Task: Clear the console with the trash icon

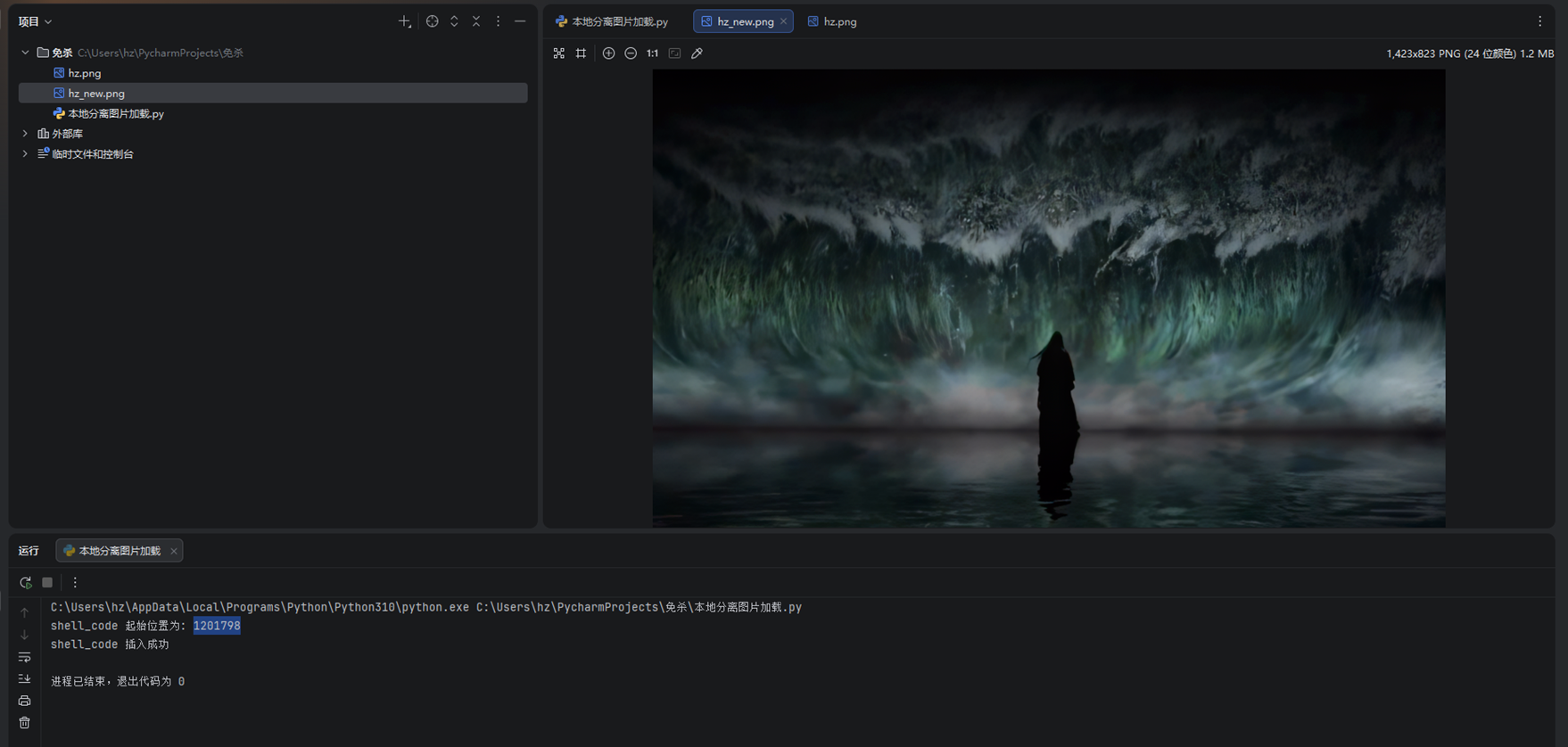Action: click(24, 722)
